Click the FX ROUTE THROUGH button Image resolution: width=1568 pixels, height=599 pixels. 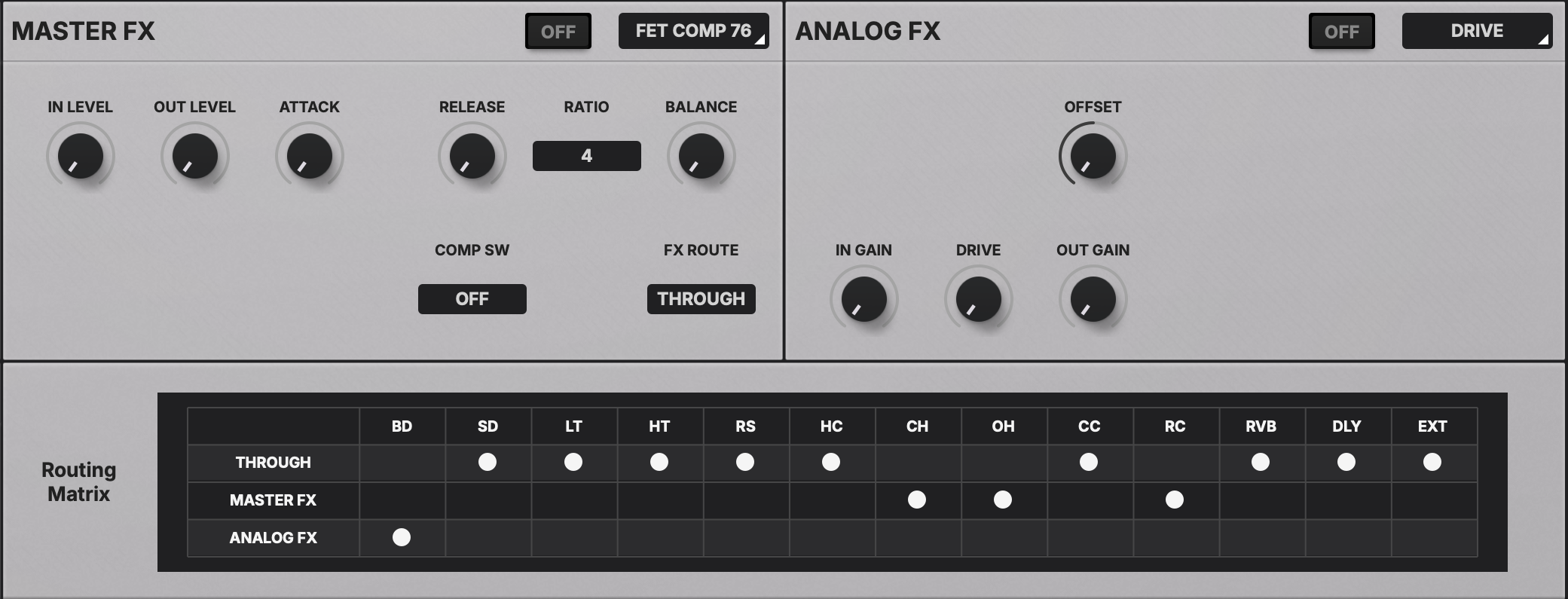point(701,299)
